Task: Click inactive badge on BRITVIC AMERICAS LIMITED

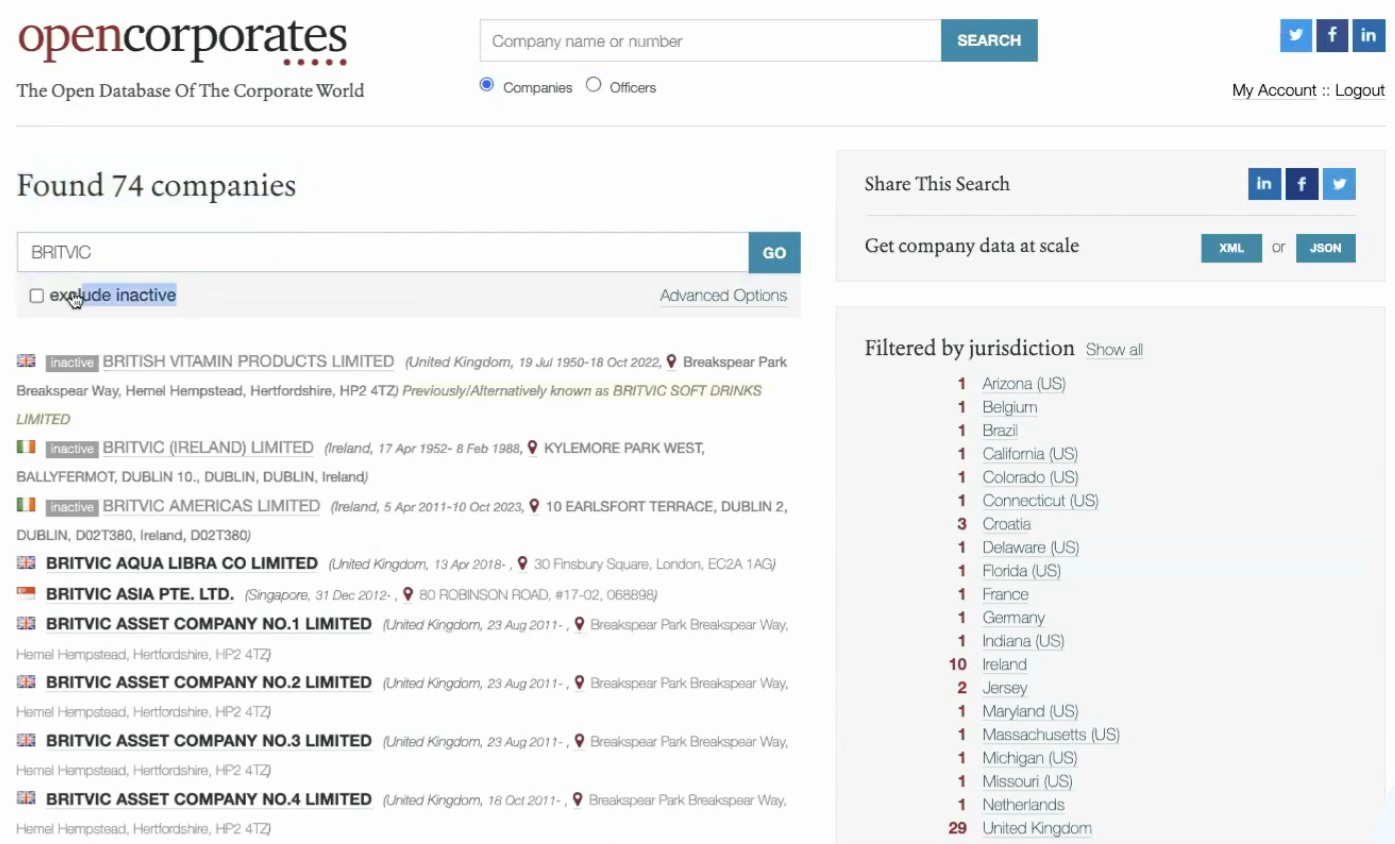Action: (x=72, y=507)
